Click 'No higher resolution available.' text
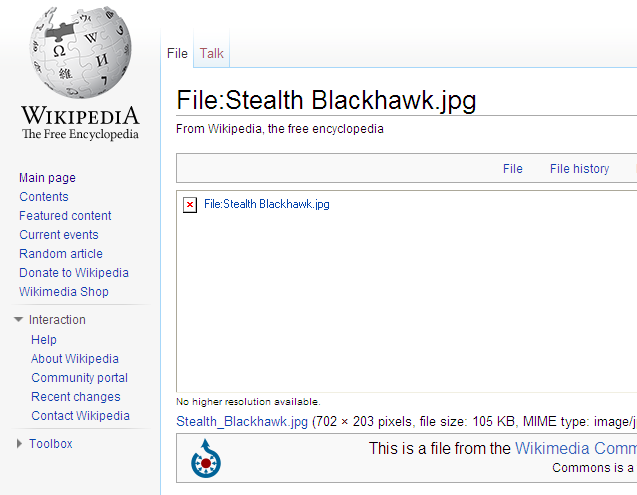 pos(248,402)
